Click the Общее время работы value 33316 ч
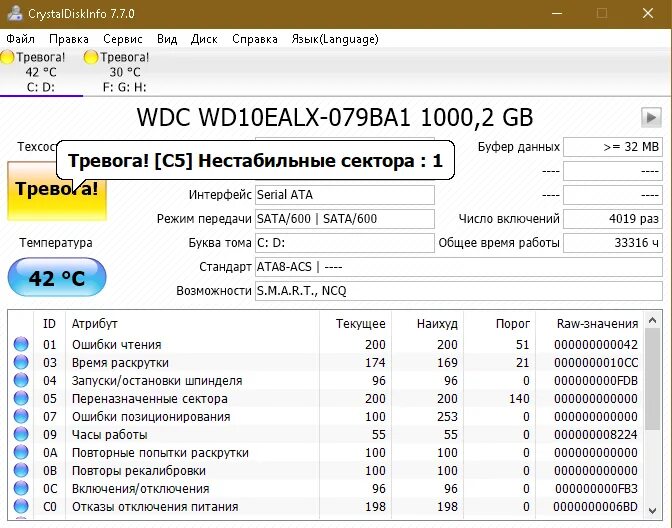 point(613,243)
